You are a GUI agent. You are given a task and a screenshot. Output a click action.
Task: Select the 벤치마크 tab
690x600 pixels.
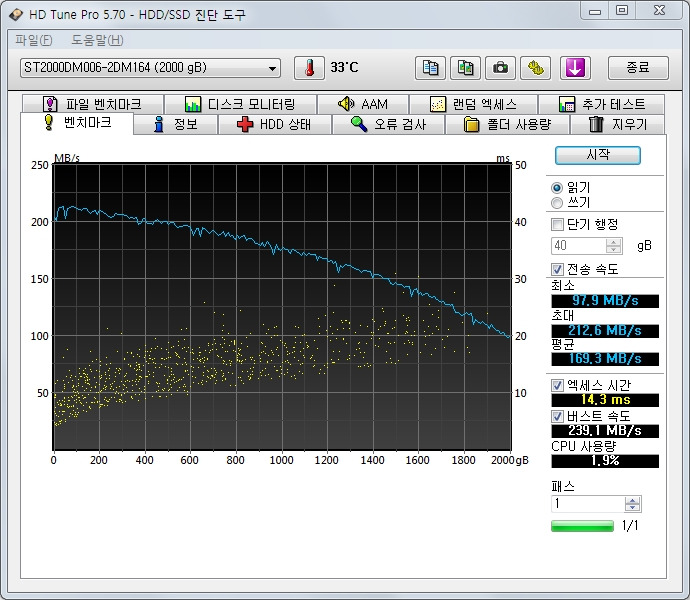click(x=77, y=123)
